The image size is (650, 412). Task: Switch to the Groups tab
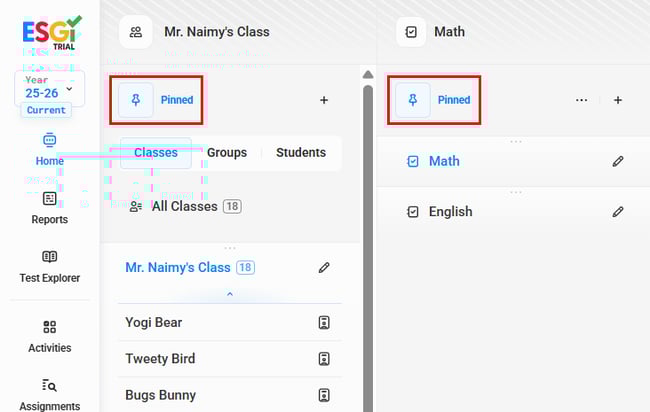[227, 153]
